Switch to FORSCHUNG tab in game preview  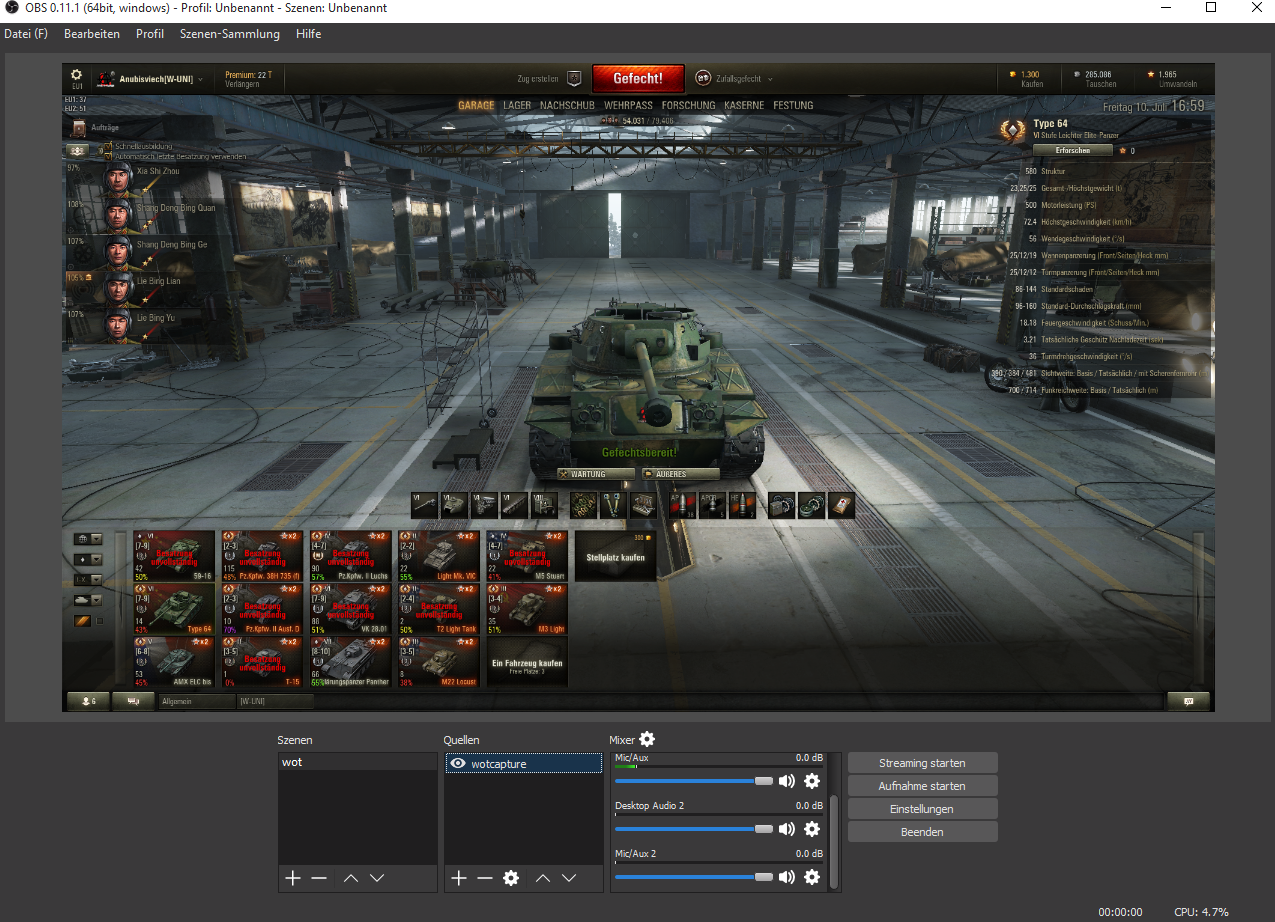click(x=688, y=105)
